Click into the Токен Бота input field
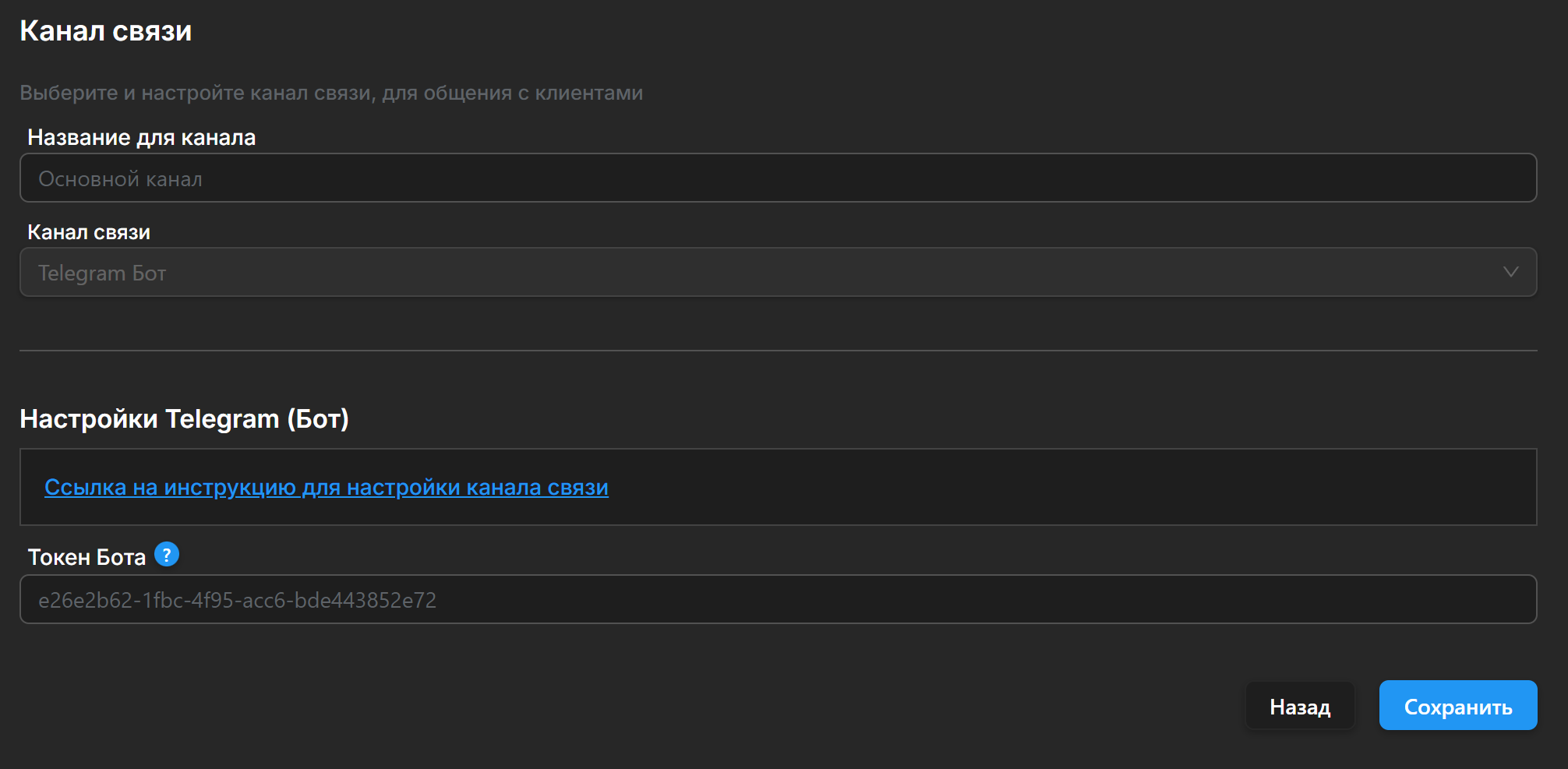Screen dimensions: 1568x769 click(x=778, y=600)
